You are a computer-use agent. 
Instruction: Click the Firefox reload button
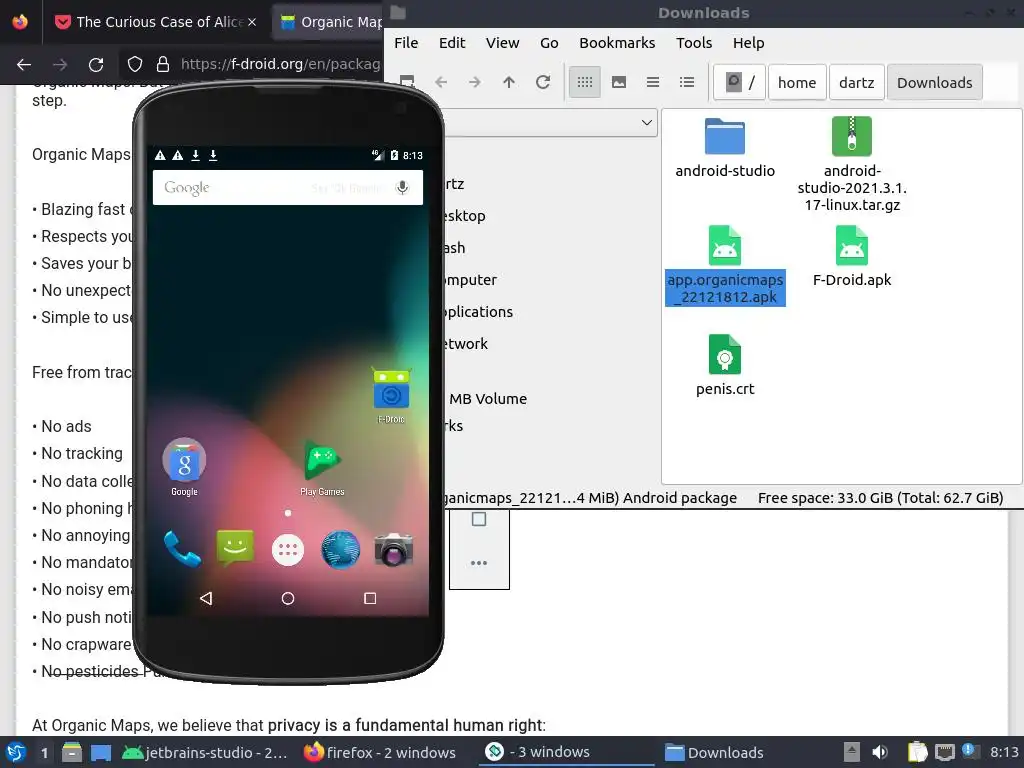coord(96,65)
